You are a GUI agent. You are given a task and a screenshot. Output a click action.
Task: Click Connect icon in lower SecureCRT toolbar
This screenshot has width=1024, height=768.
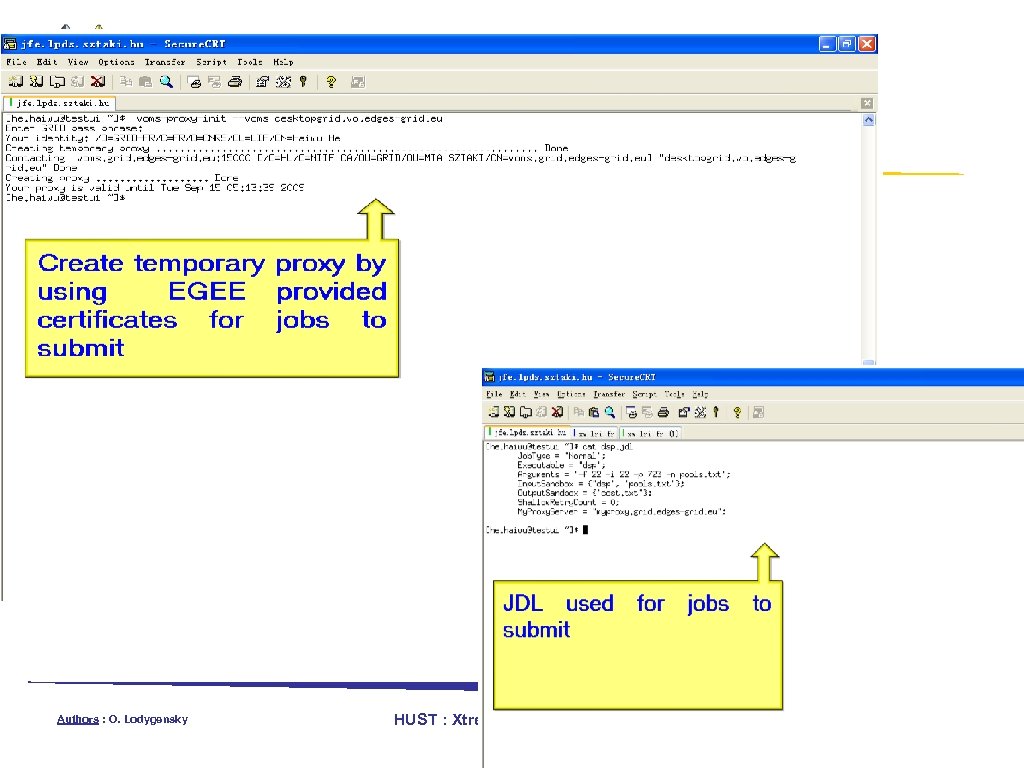click(x=494, y=412)
